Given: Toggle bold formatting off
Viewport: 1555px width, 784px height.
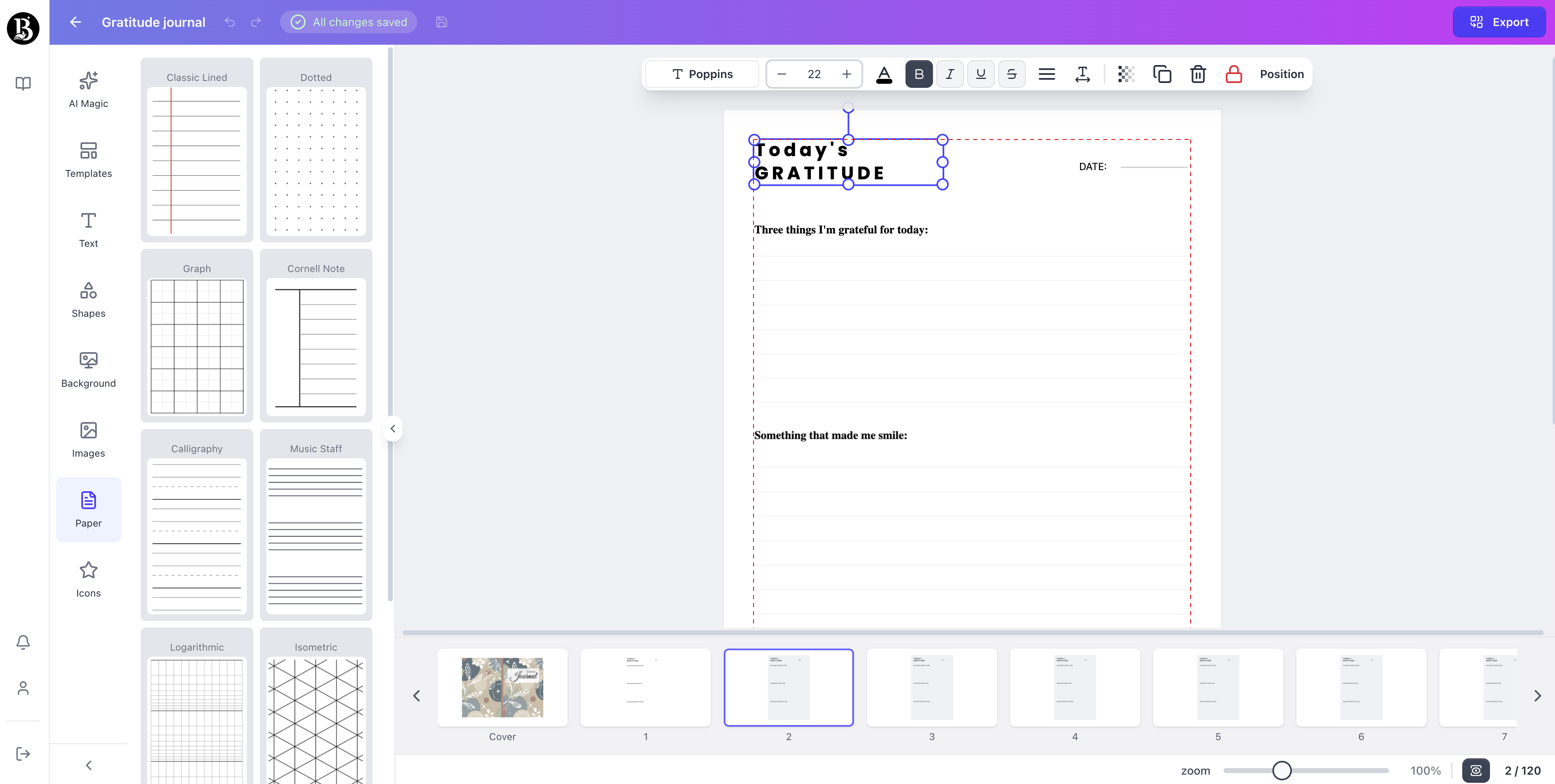Looking at the screenshot, I should tap(919, 74).
